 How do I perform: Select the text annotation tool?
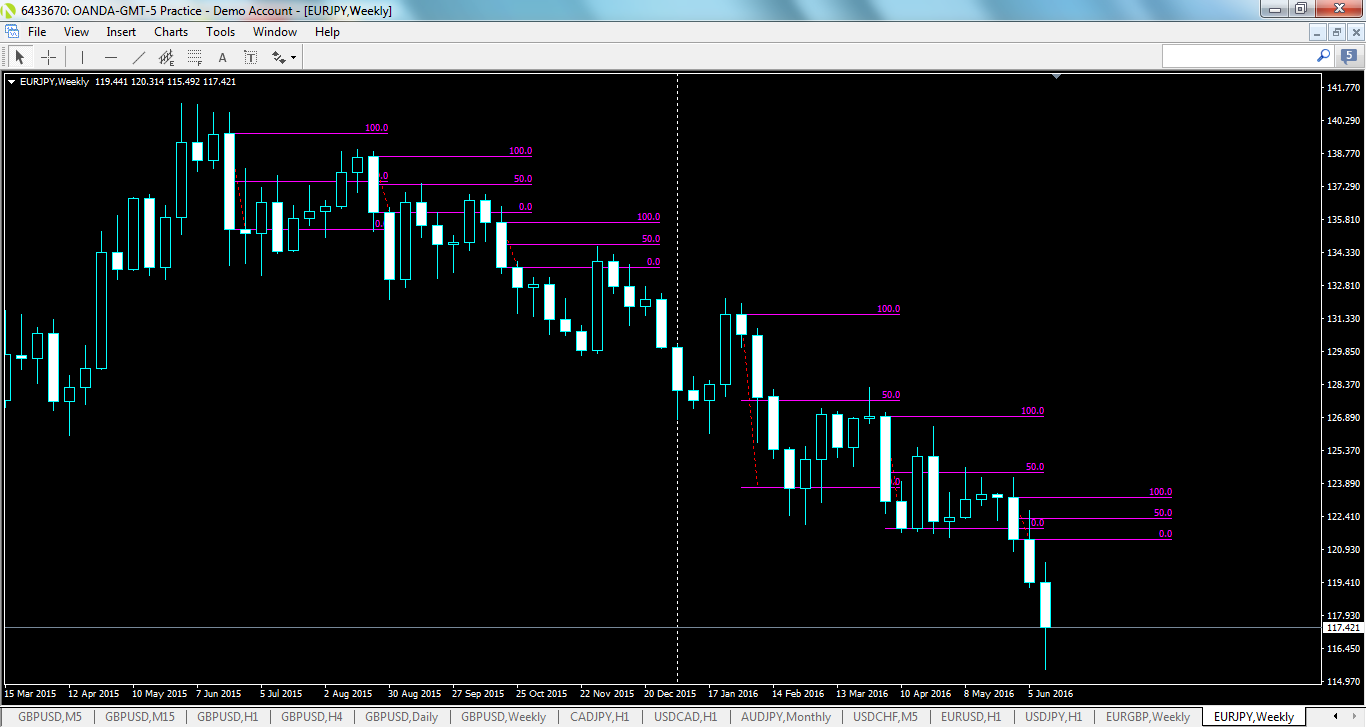(x=222, y=57)
